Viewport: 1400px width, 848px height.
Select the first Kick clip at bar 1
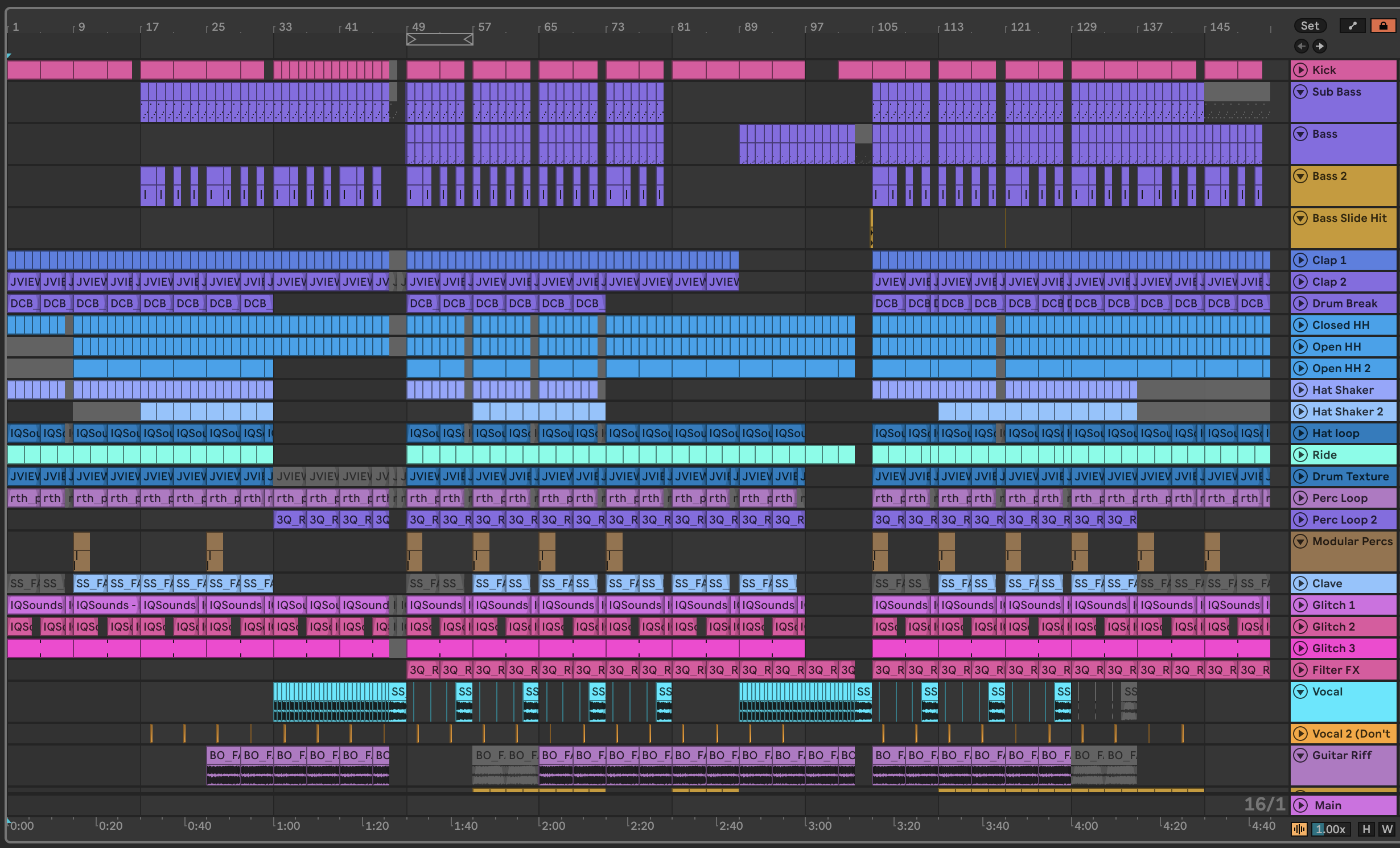(24, 70)
